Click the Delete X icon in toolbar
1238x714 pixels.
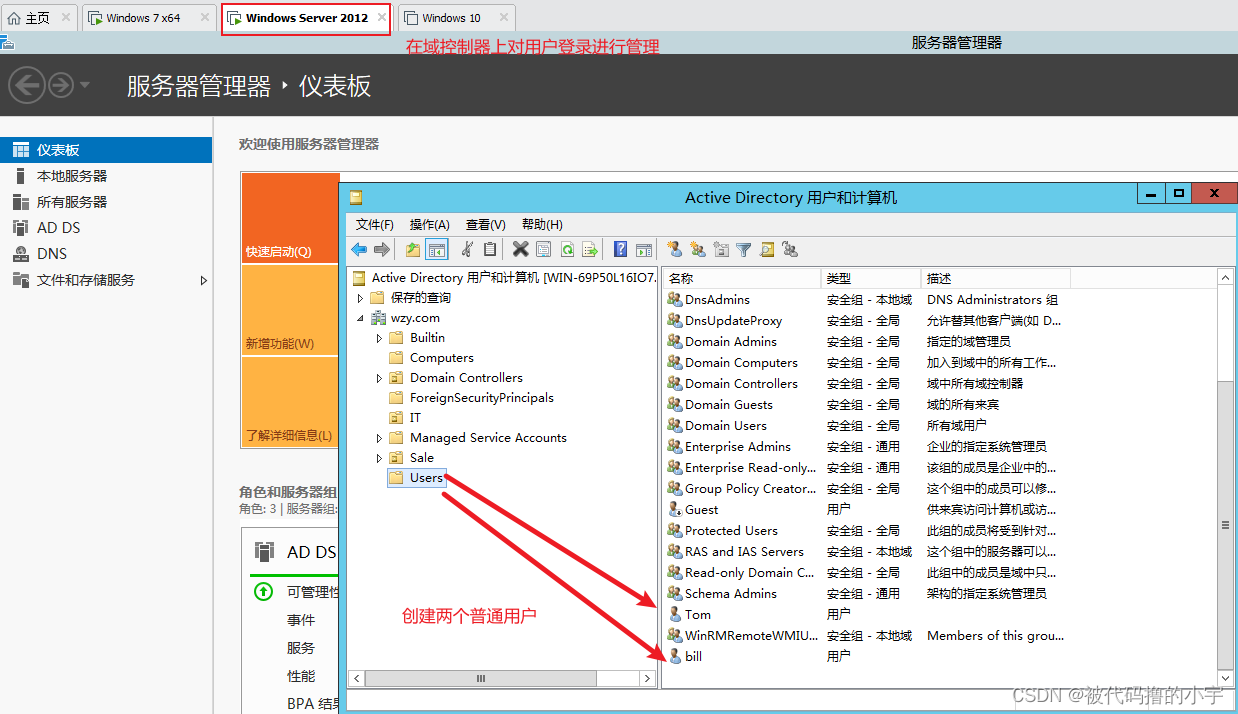(x=520, y=250)
